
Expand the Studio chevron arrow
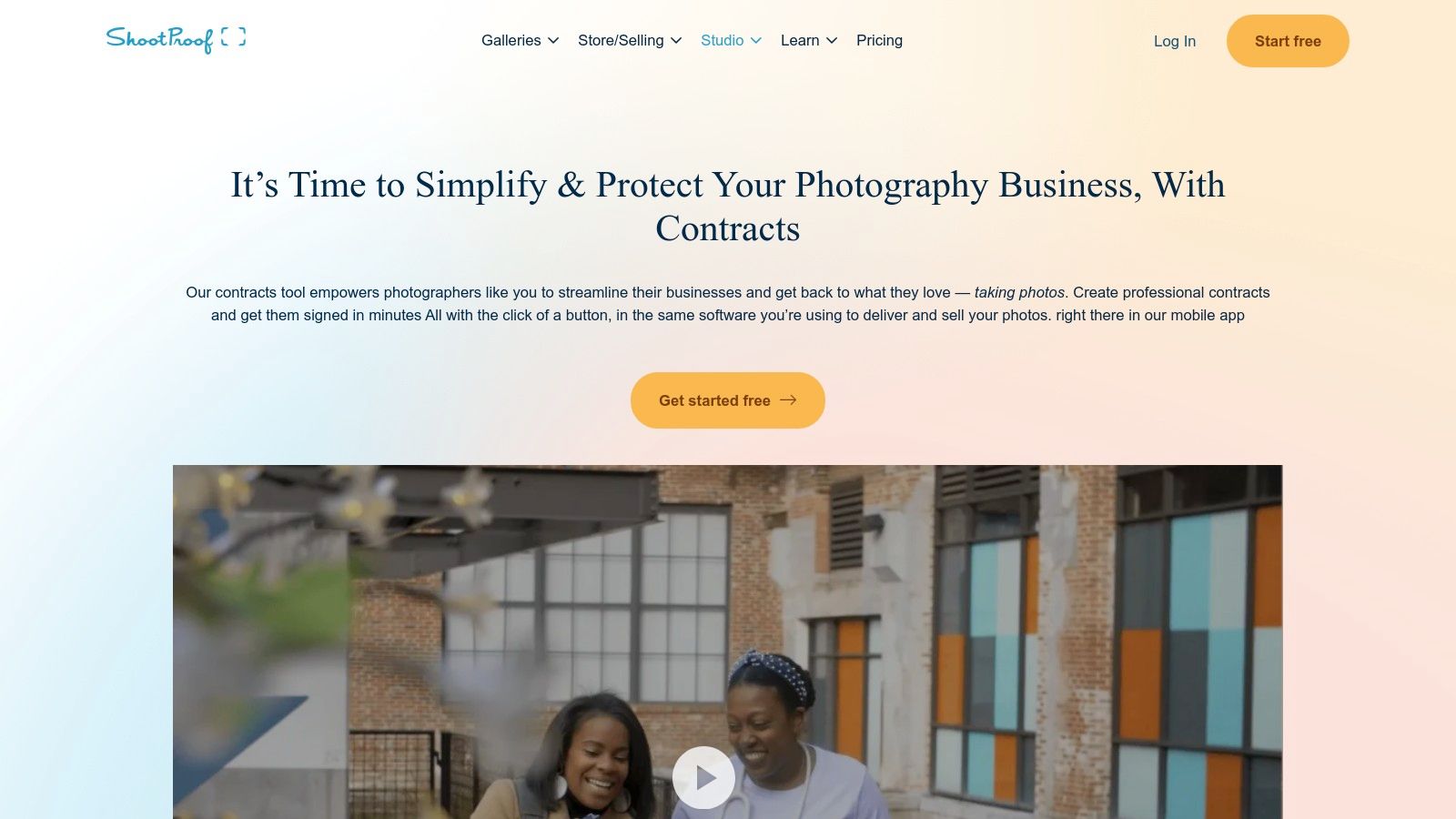756,40
